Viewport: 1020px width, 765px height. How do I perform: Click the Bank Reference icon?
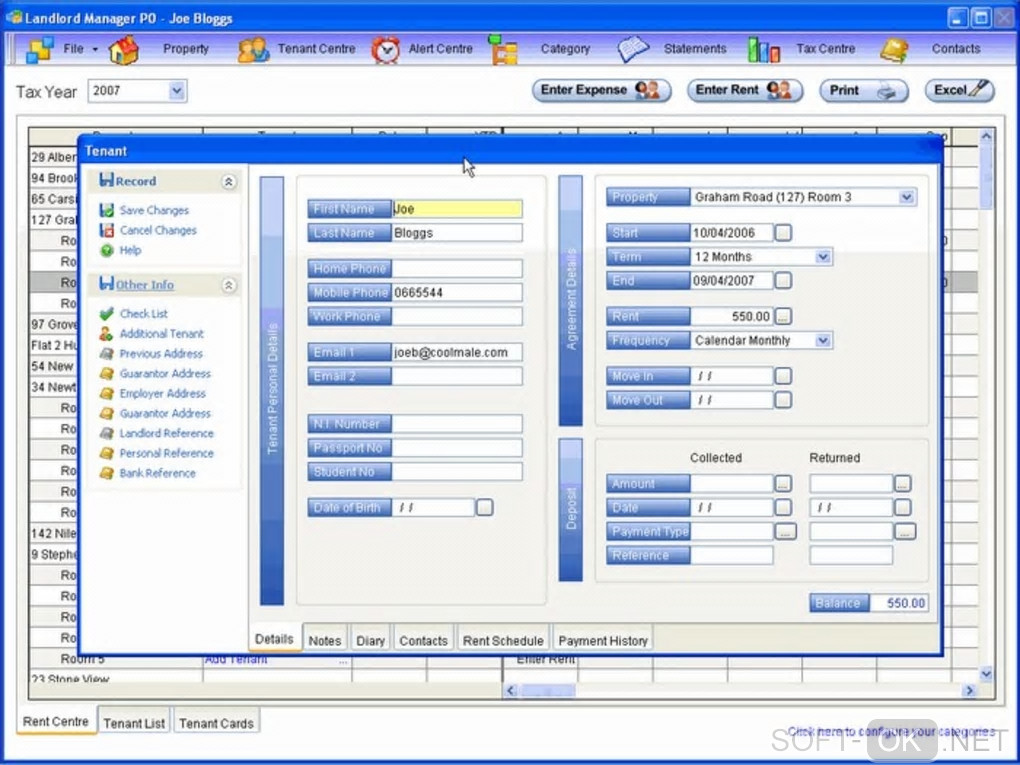point(107,474)
